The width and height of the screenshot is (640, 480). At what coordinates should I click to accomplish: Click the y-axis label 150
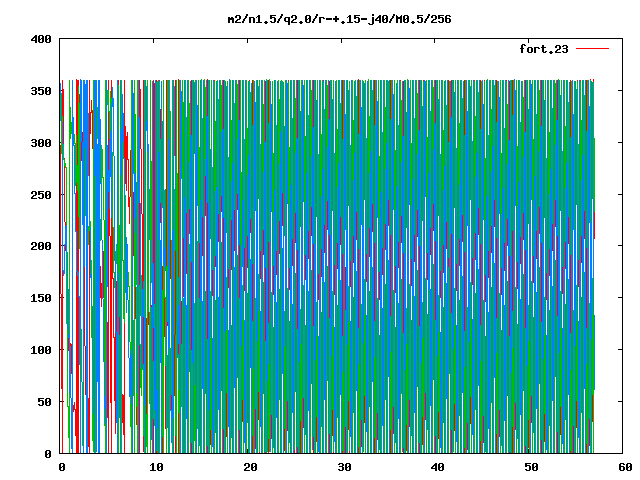point(41,298)
